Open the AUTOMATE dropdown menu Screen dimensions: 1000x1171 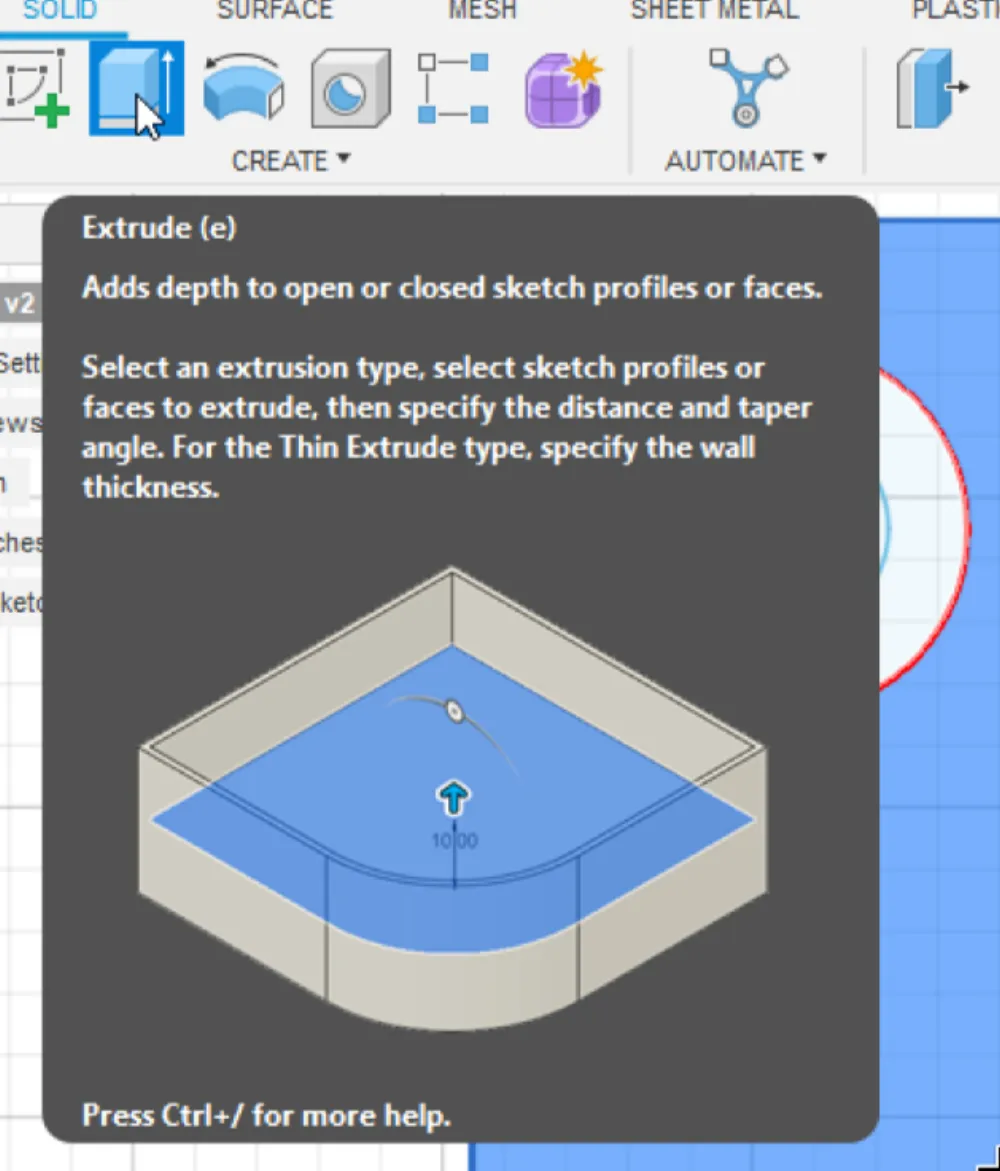[746, 160]
